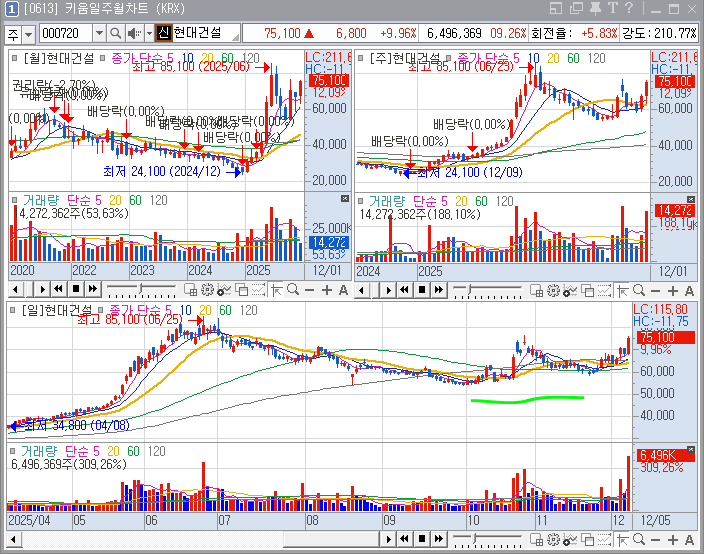Search stock with the magnifier next to code
704x554 pixels.
click(x=115, y=33)
